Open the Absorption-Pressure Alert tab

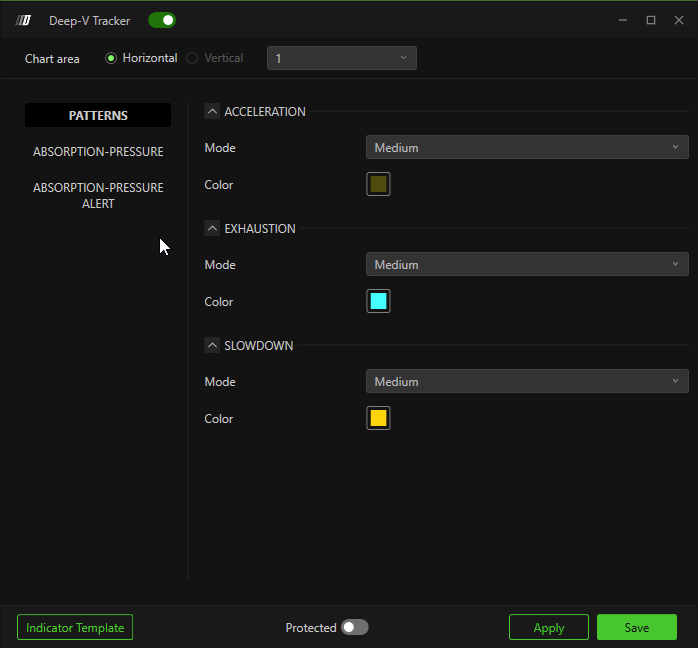click(98, 196)
